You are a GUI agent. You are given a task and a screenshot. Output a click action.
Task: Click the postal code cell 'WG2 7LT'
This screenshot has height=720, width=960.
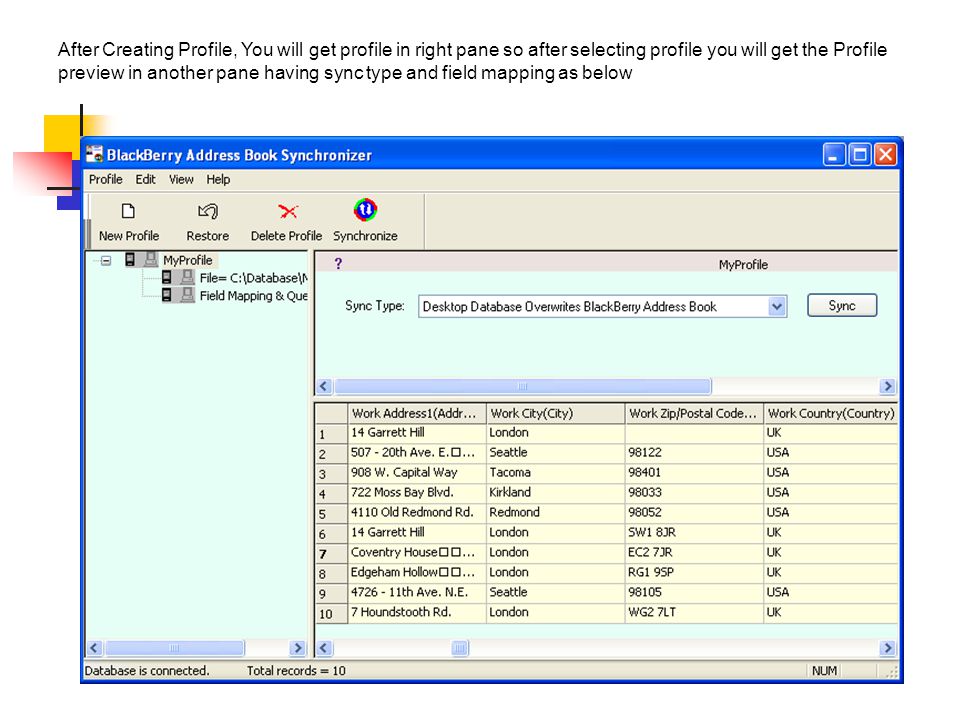pos(694,612)
